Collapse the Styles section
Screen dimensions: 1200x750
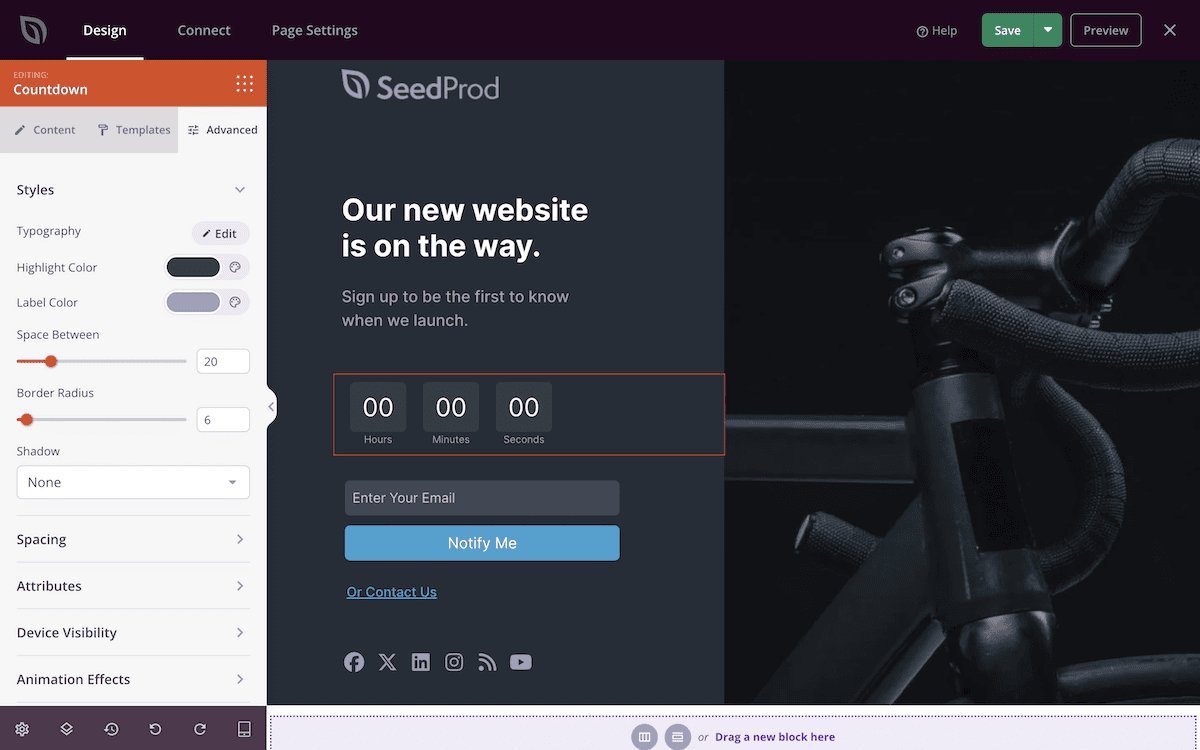tap(240, 190)
